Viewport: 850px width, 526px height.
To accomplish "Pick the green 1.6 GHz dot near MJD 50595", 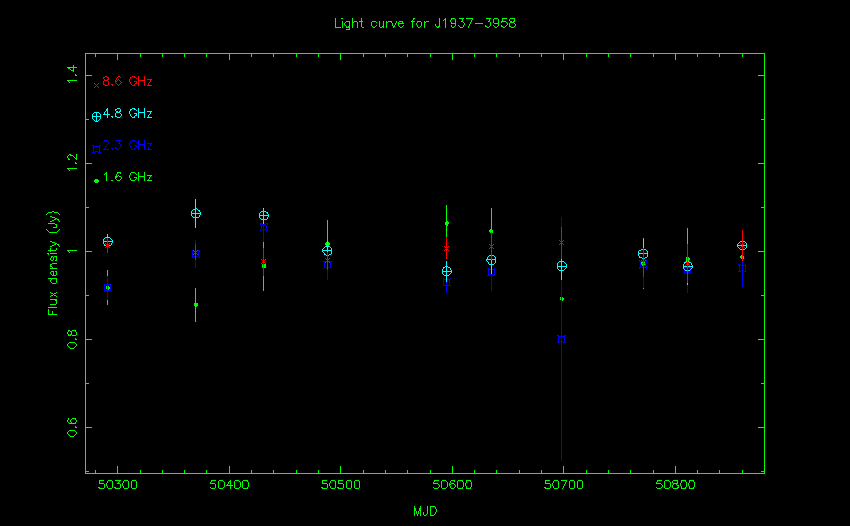I will (447, 223).
